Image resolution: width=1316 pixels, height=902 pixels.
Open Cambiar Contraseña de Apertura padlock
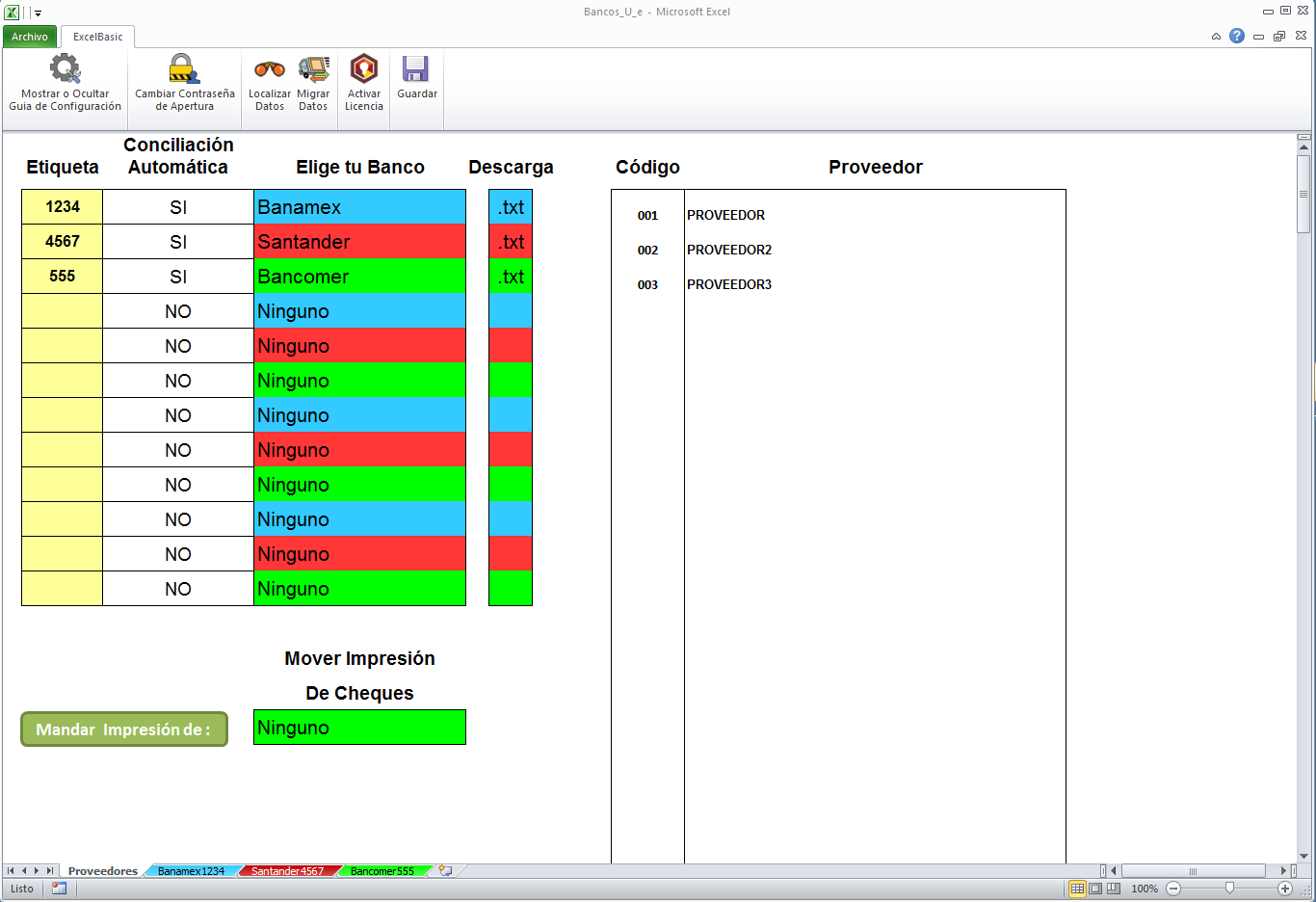(x=184, y=70)
